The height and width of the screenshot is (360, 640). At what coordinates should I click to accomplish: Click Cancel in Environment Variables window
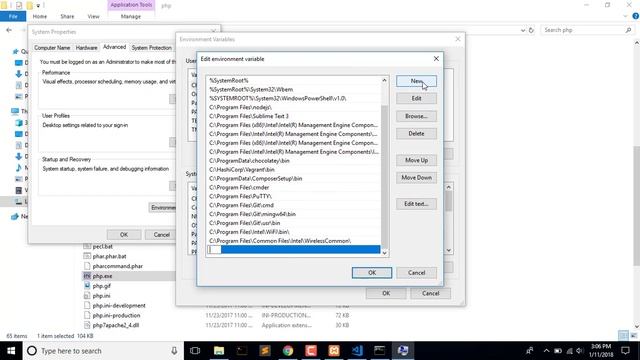[431, 293]
